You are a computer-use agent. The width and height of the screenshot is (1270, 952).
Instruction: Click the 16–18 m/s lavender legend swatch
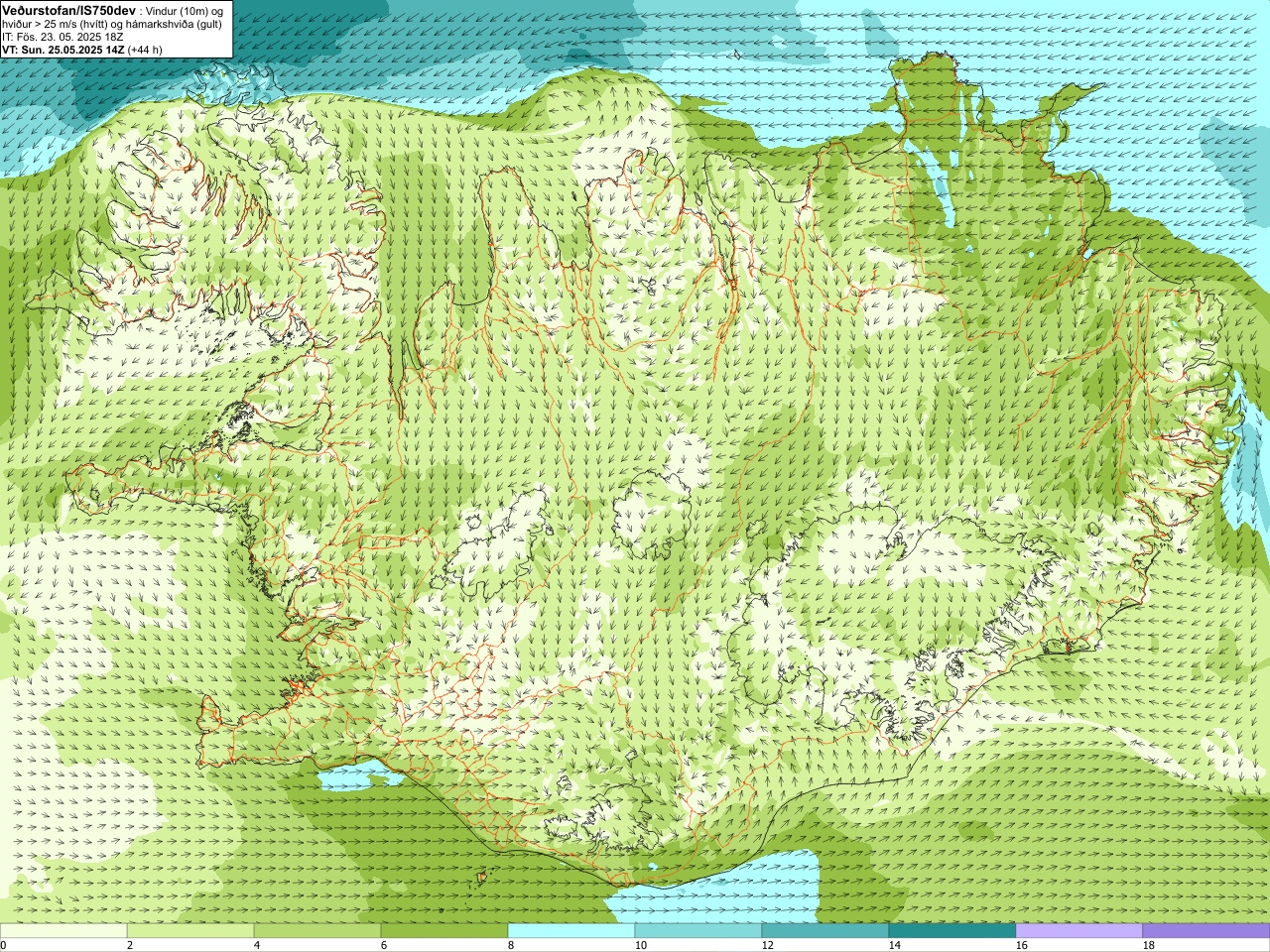pyautogui.click(x=1079, y=931)
